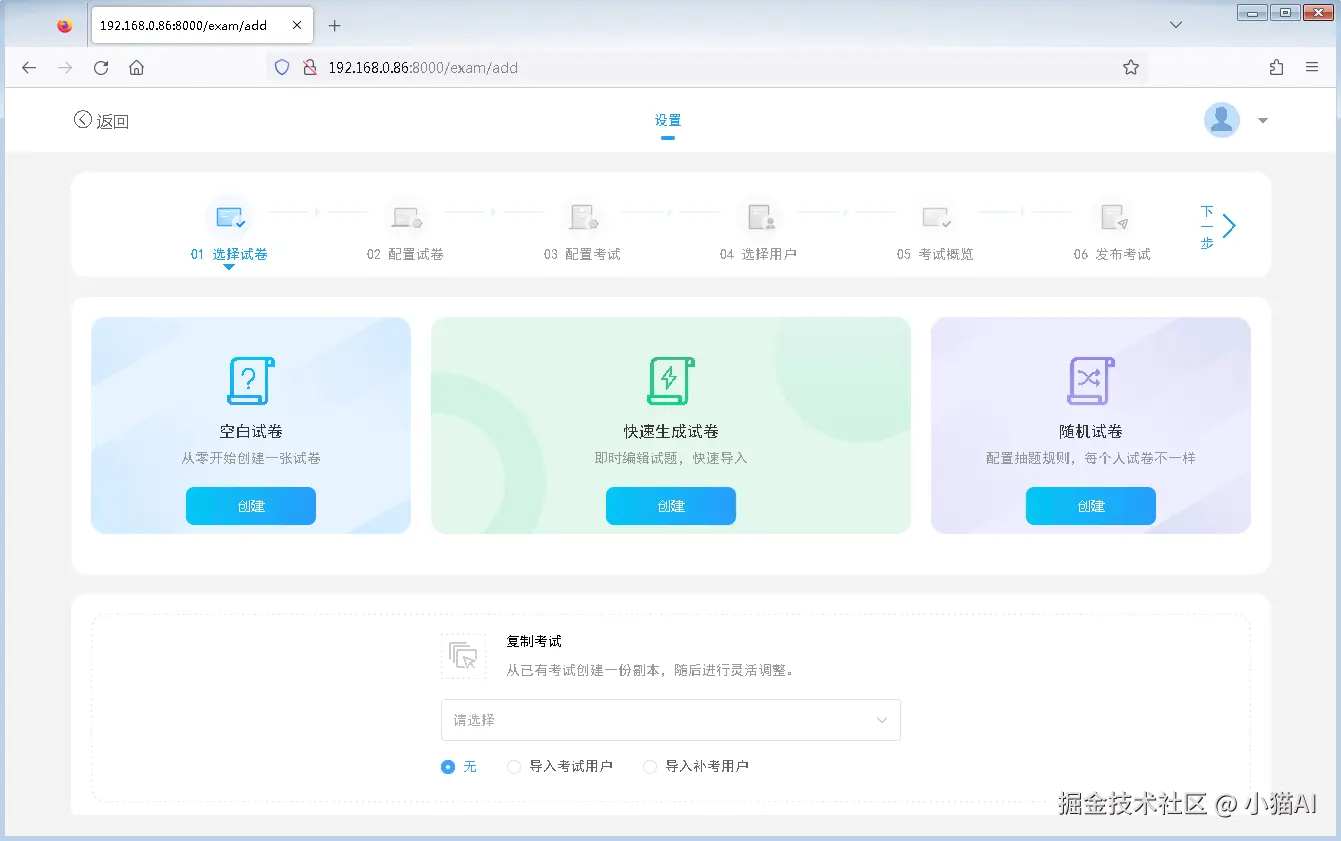Expand the 请选择 exam dropdown

(670, 719)
